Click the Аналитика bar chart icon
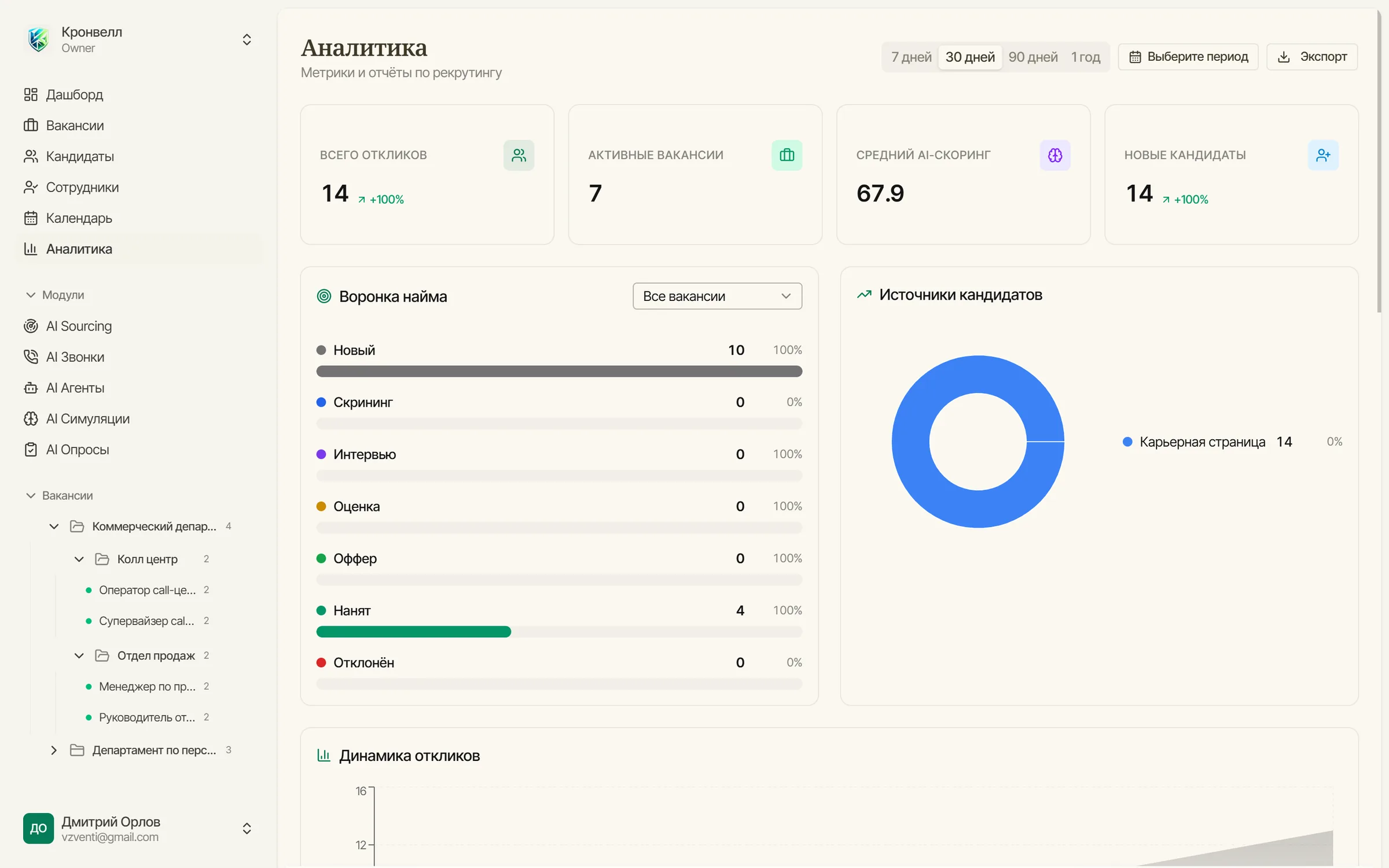Viewport: 1389px width, 868px height. pyautogui.click(x=31, y=249)
